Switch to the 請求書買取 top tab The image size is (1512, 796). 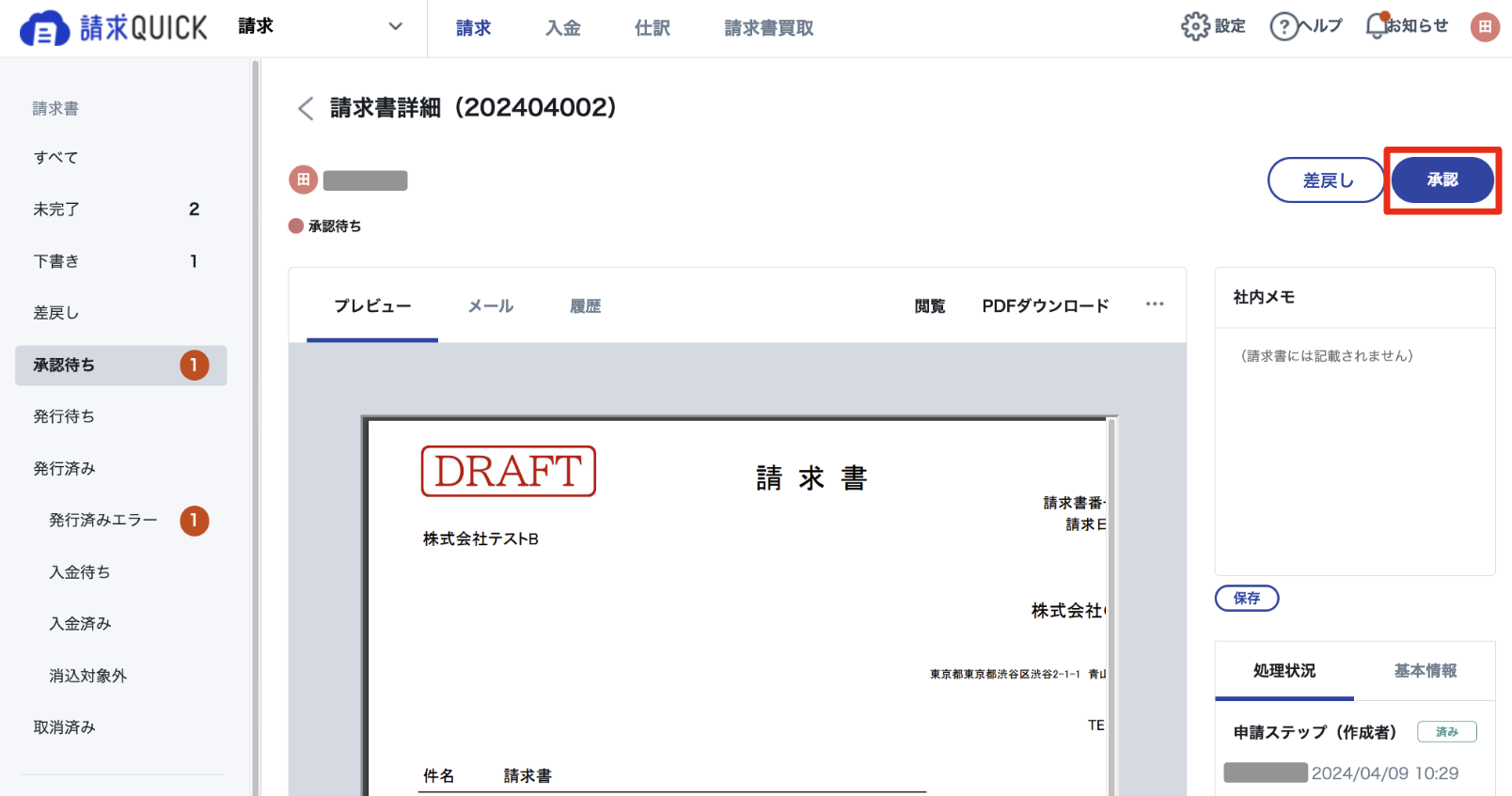769,28
